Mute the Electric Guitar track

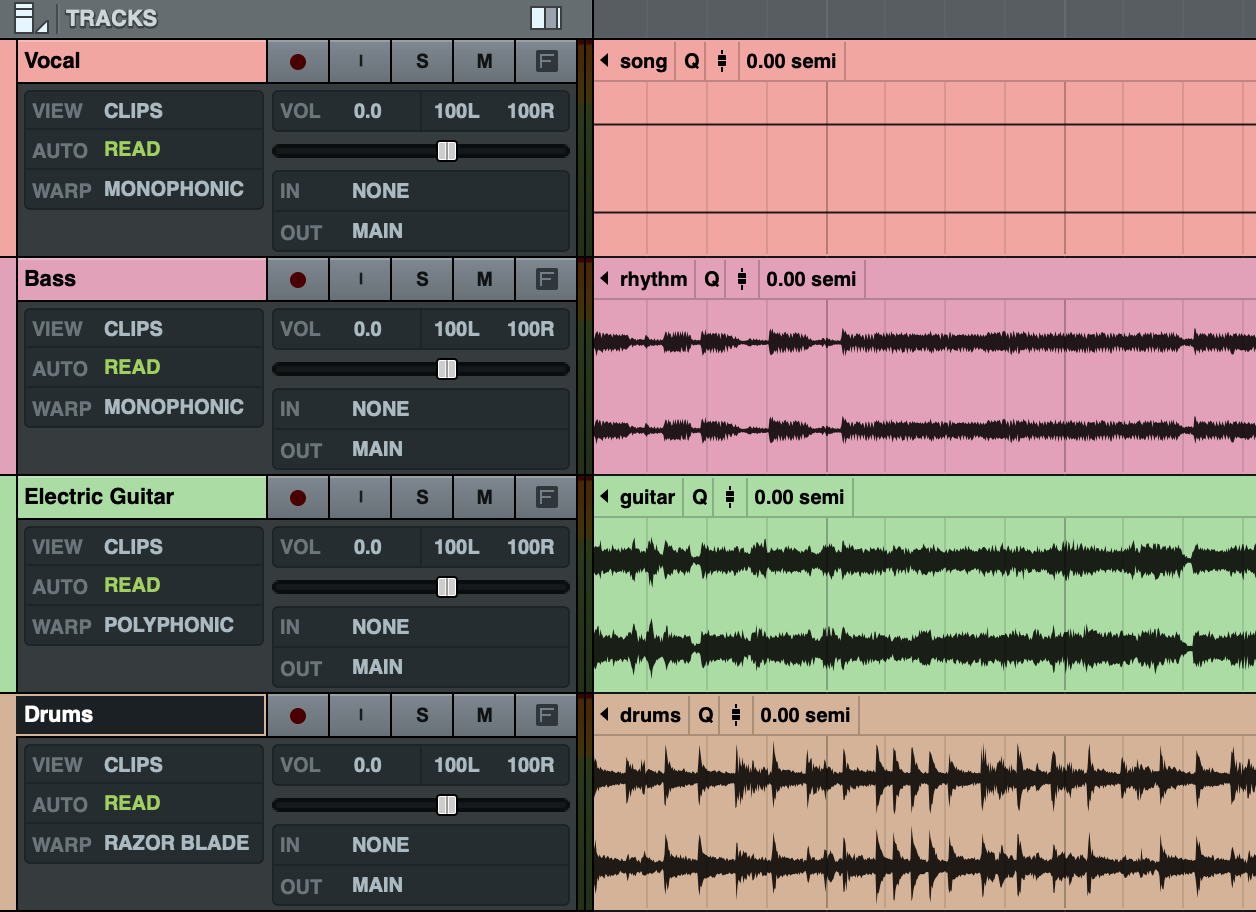(484, 497)
